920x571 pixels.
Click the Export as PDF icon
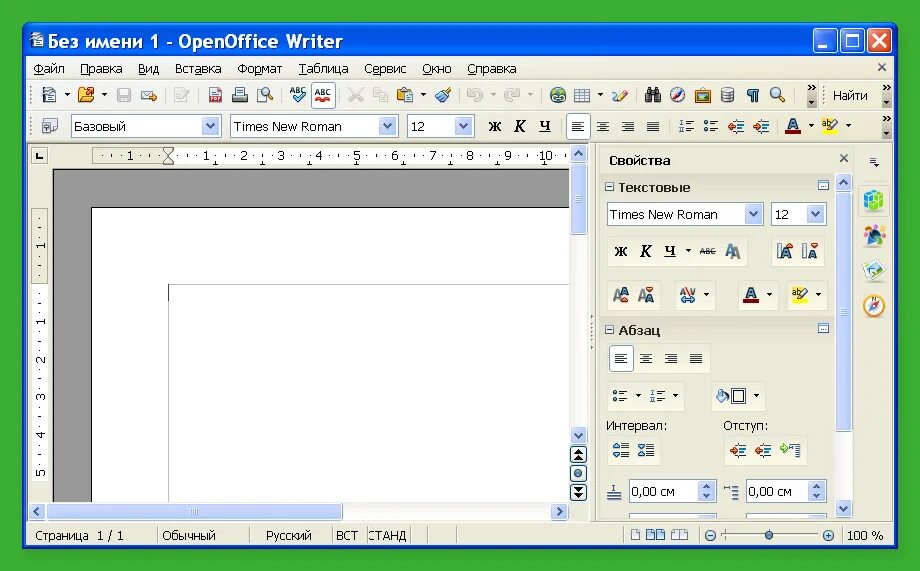(x=215, y=95)
